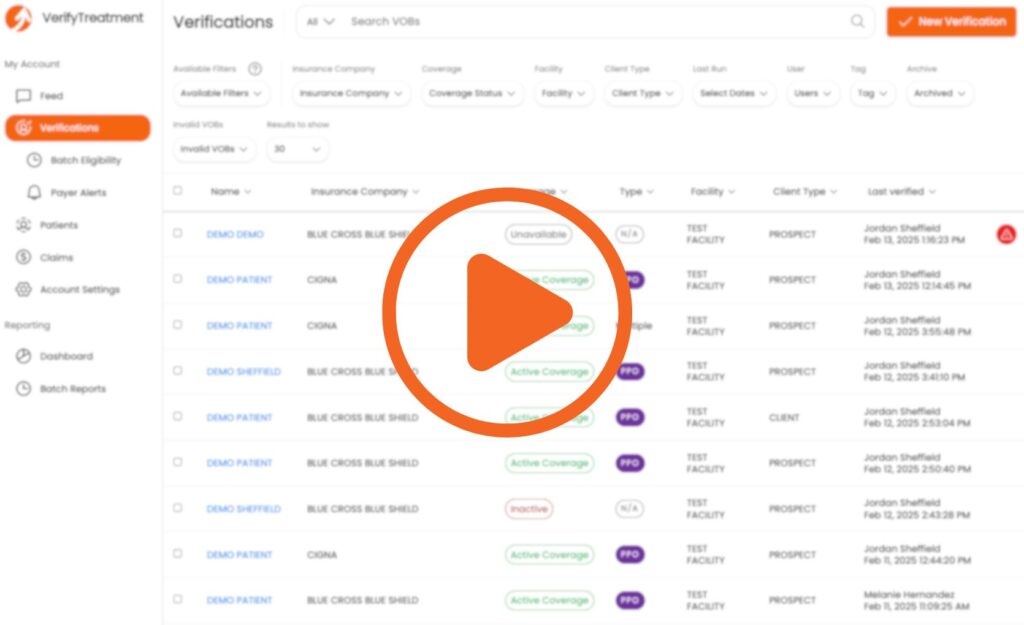The height and width of the screenshot is (625, 1024).
Task: Open the Results to show dropdown
Action: [x=297, y=149]
